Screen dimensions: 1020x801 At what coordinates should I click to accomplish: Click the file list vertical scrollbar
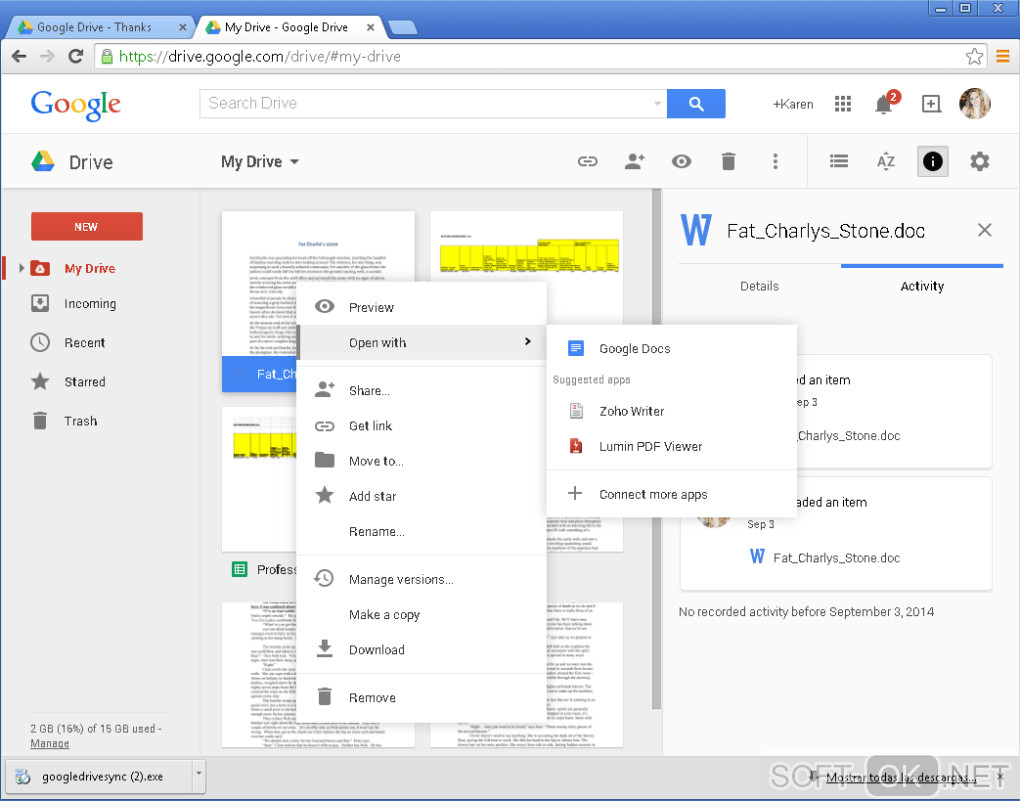656,449
